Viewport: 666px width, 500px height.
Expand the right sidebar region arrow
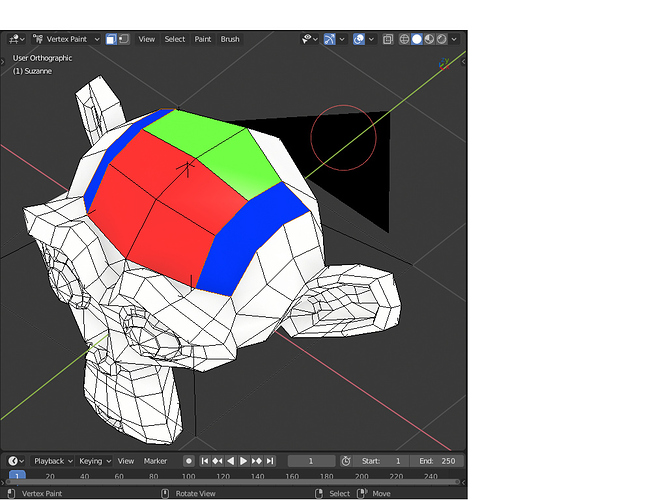click(464, 62)
